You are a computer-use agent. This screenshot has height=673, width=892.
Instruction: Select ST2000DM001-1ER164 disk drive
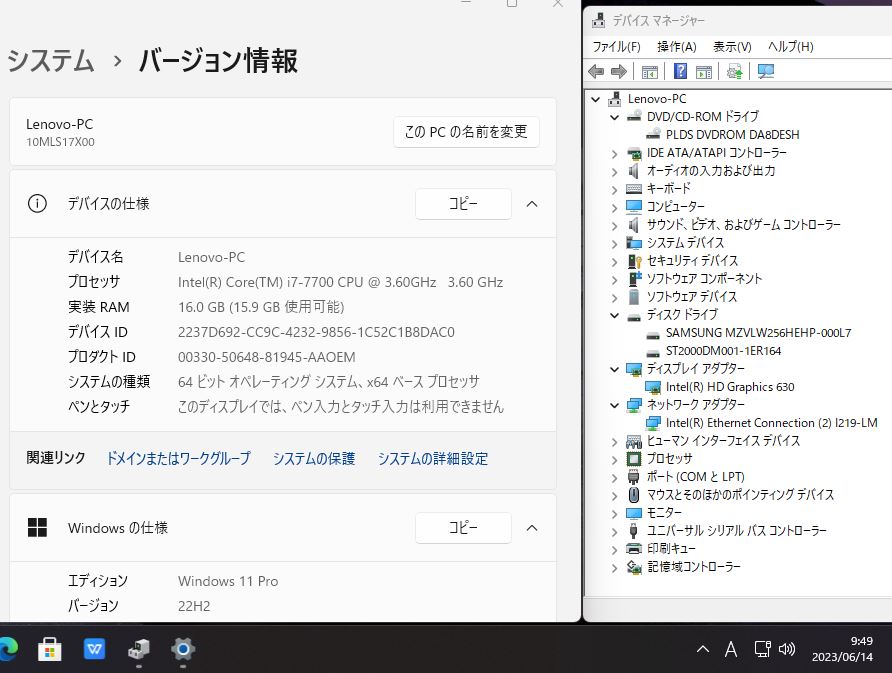point(723,351)
